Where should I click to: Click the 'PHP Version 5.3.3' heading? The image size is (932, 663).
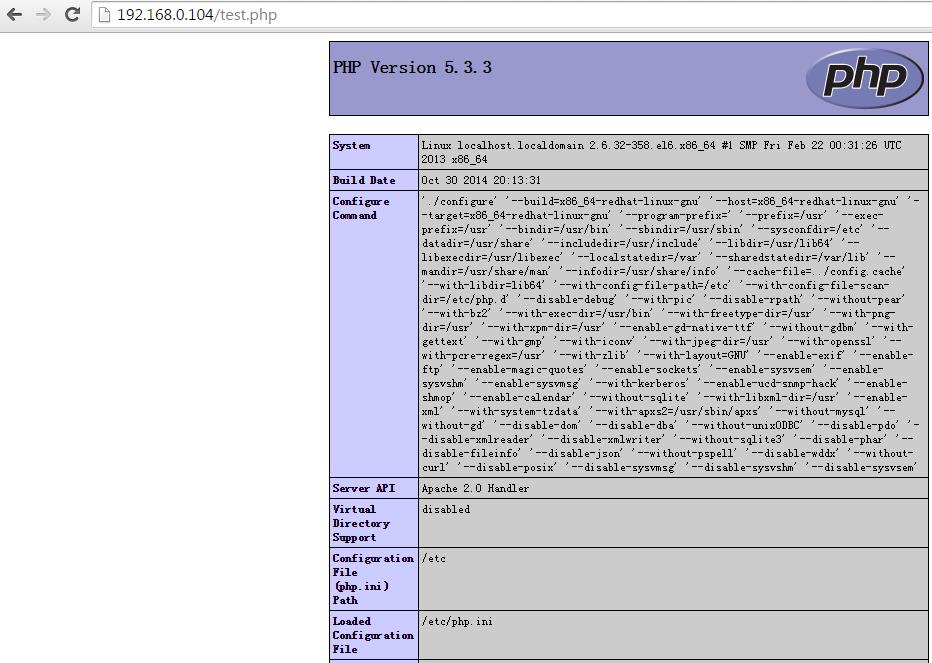coord(413,68)
